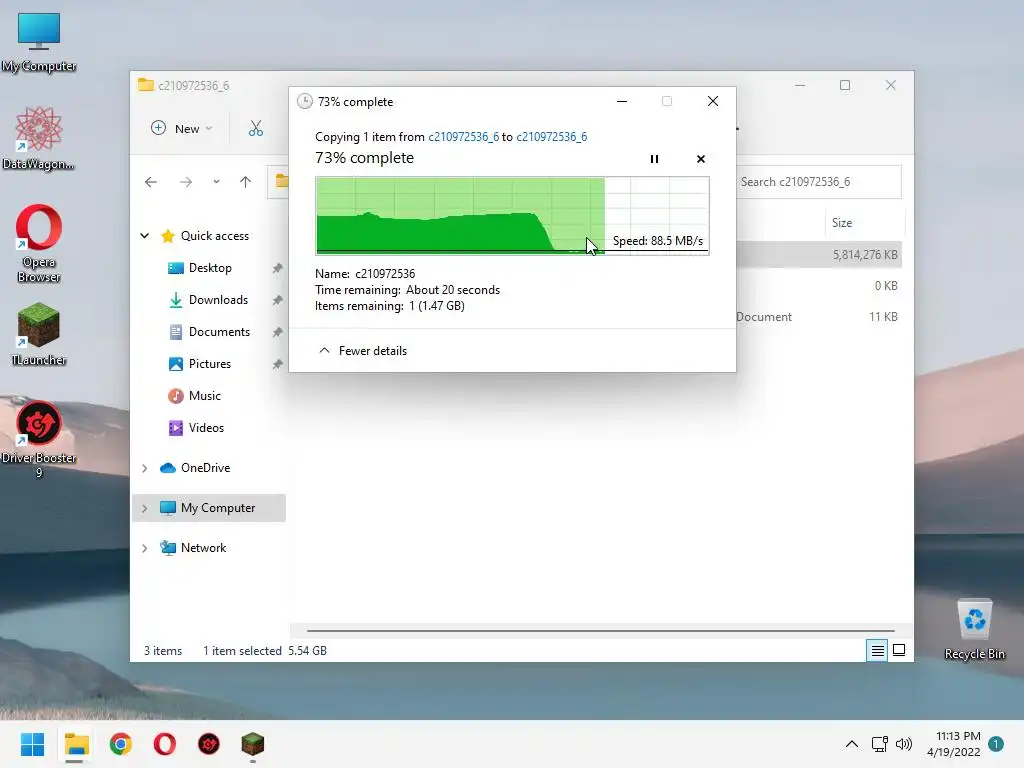Open Downloads in the navigation pane
1024x768 pixels.
click(218, 300)
